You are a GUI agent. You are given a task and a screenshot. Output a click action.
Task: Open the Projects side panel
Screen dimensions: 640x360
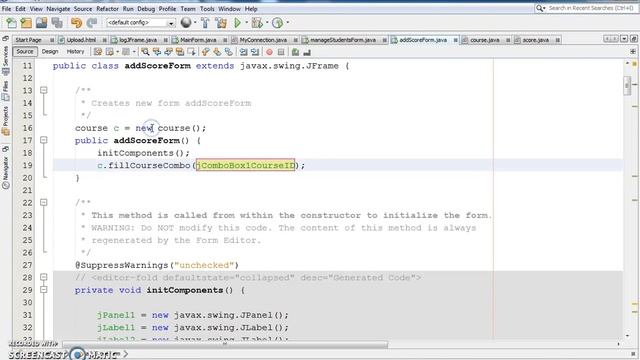tap(5, 121)
